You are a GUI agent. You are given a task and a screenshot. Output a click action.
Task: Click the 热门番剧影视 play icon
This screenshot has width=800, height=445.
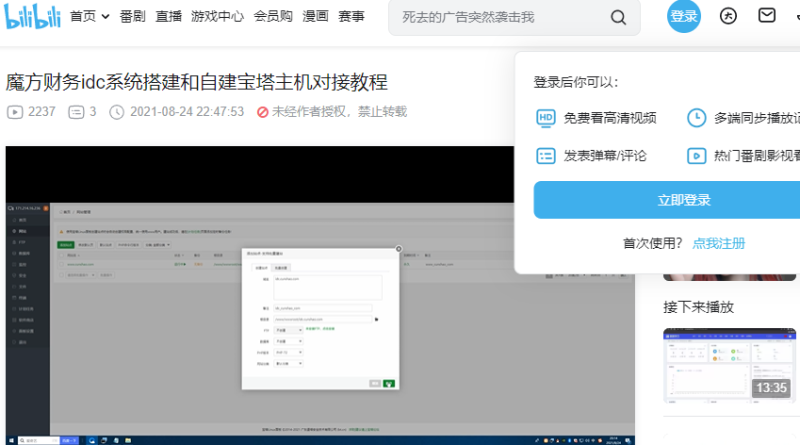point(696,155)
